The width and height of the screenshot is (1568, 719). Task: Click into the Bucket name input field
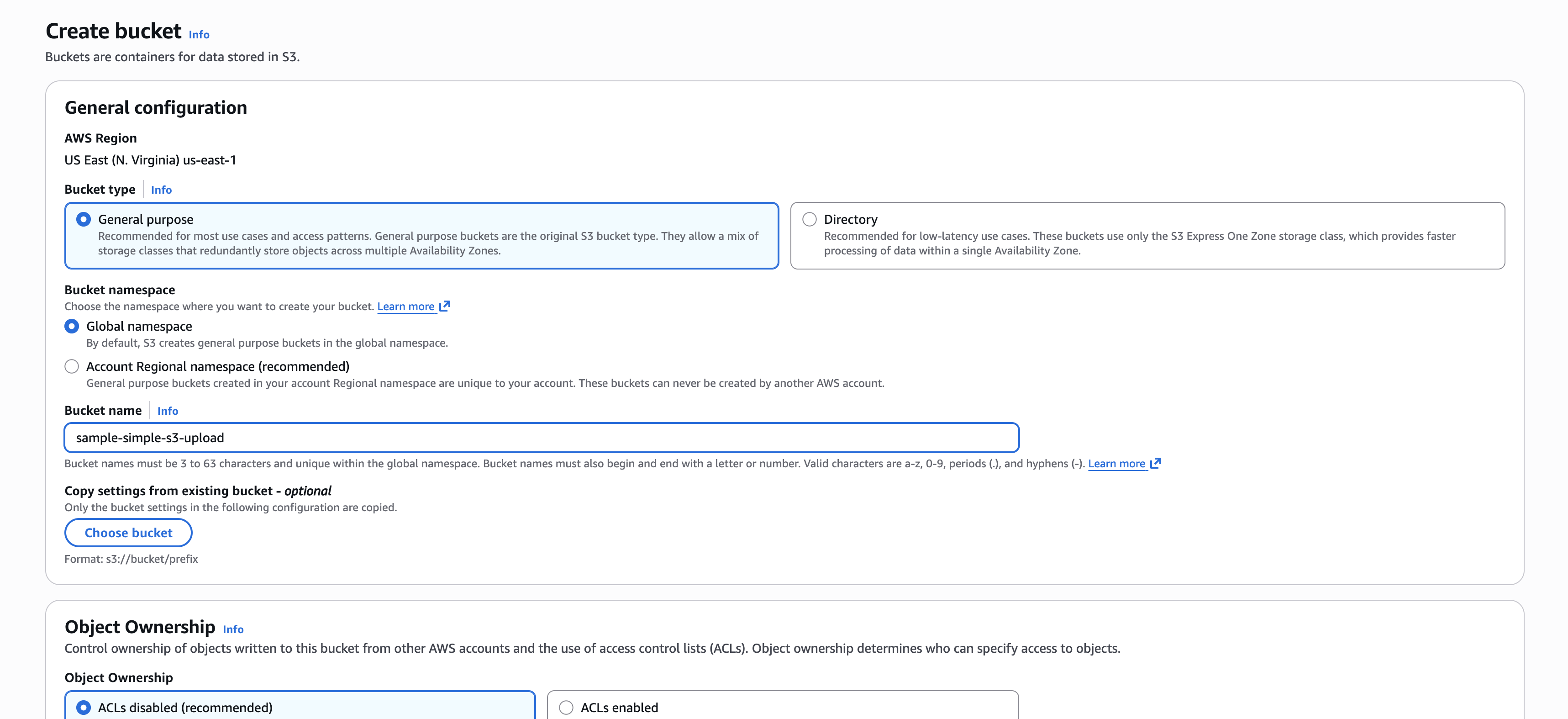coord(542,438)
